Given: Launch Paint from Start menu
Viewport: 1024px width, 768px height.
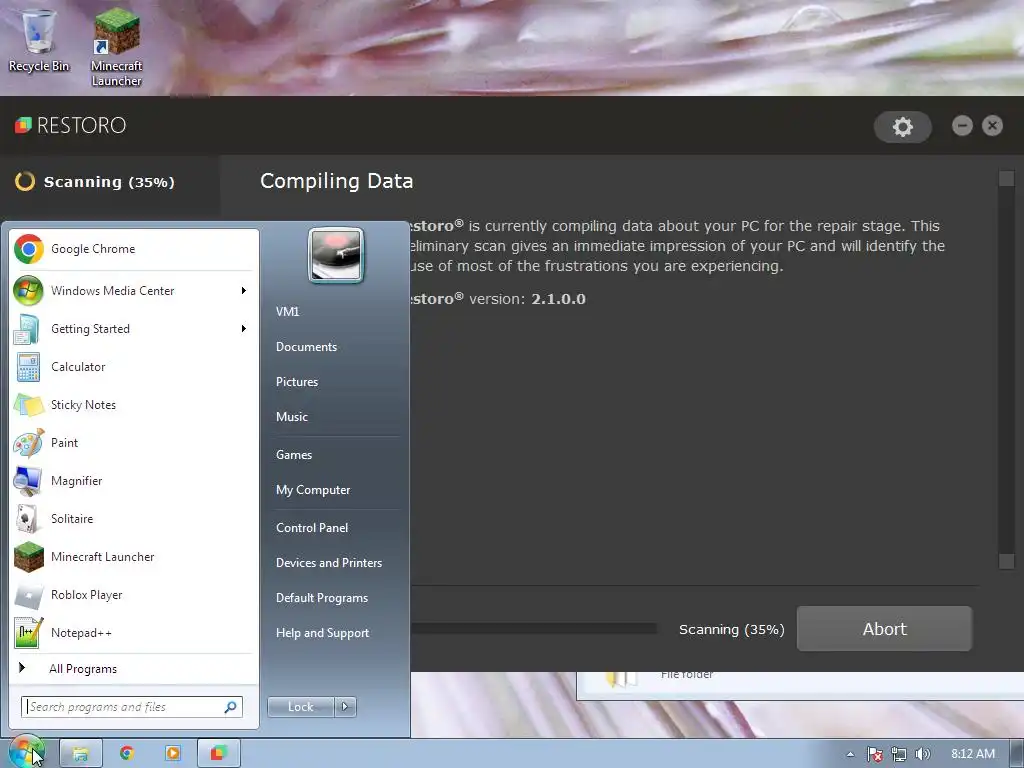Looking at the screenshot, I should pos(133,443).
